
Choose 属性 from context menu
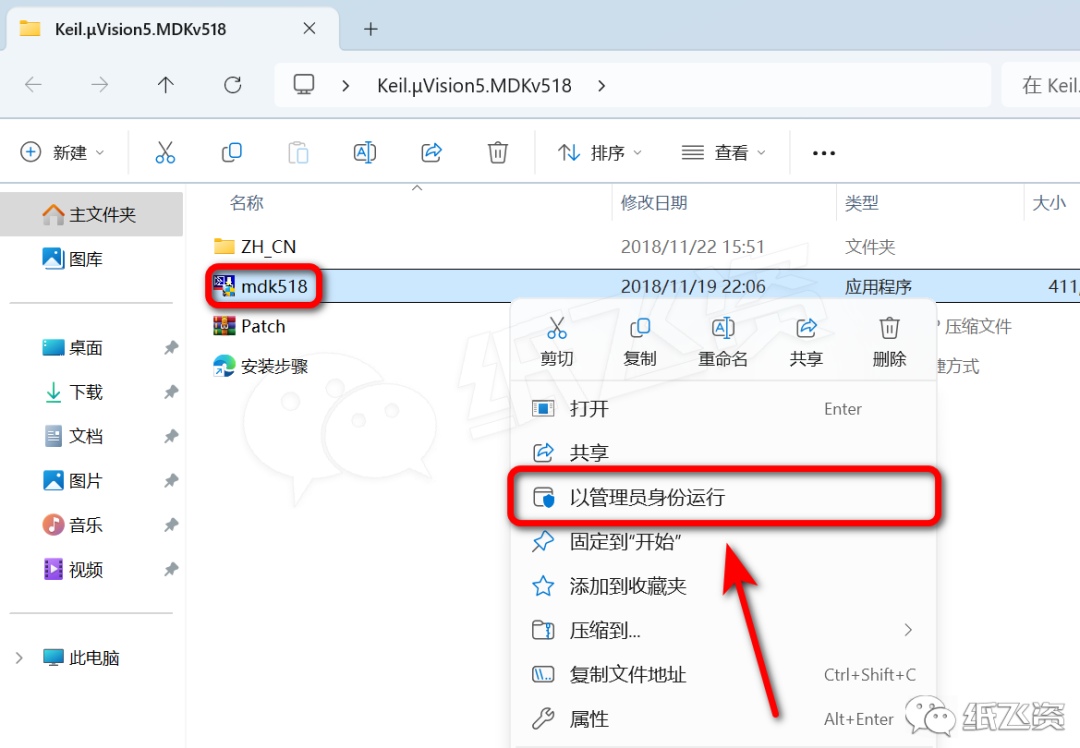pos(723,718)
